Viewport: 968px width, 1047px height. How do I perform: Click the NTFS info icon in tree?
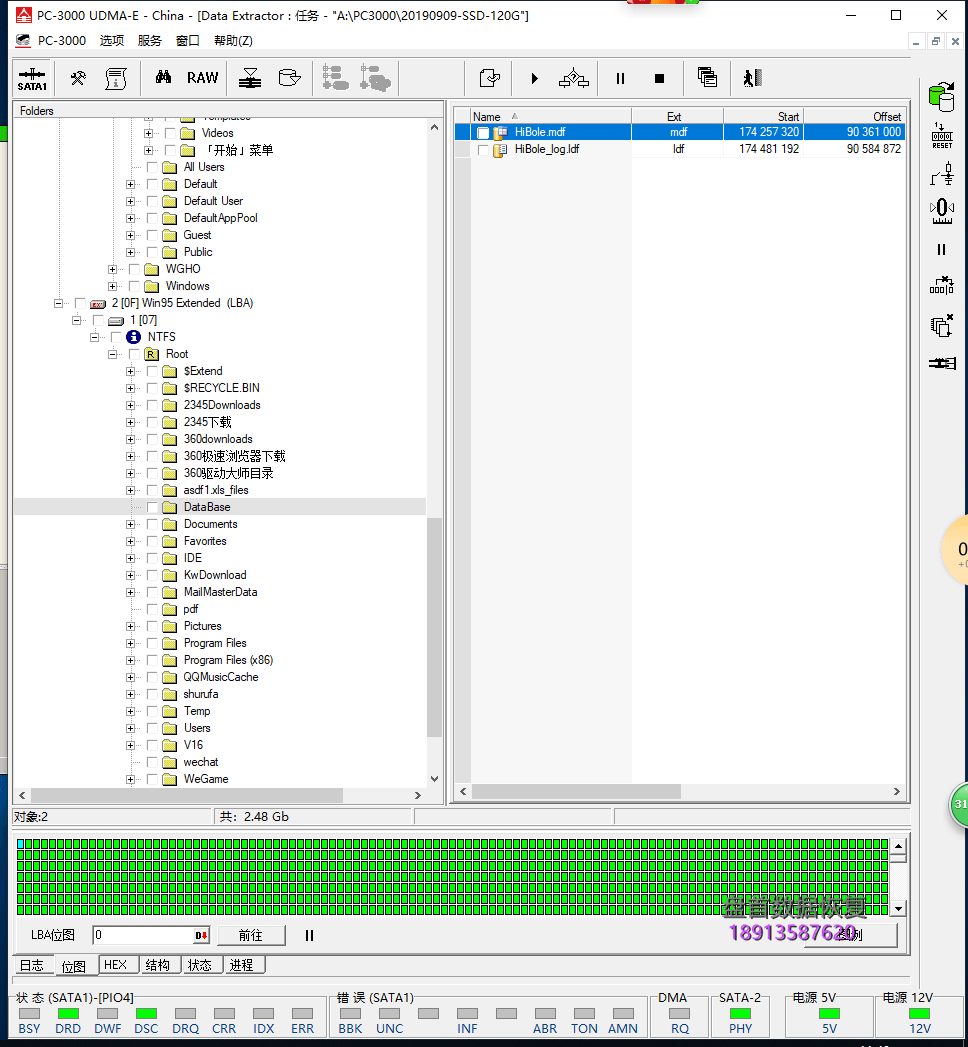click(x=134, y=337)
